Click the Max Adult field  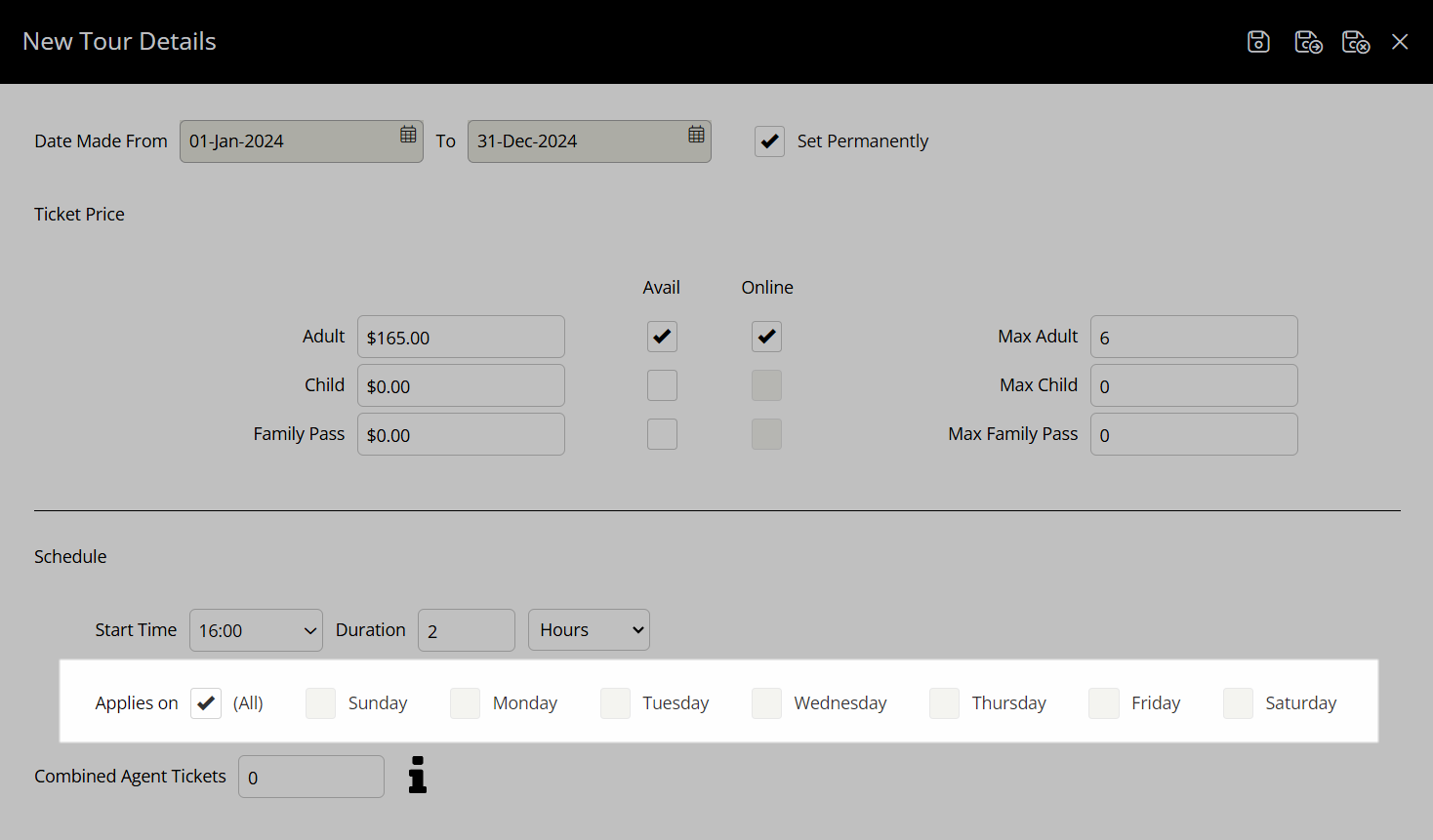1194,337
